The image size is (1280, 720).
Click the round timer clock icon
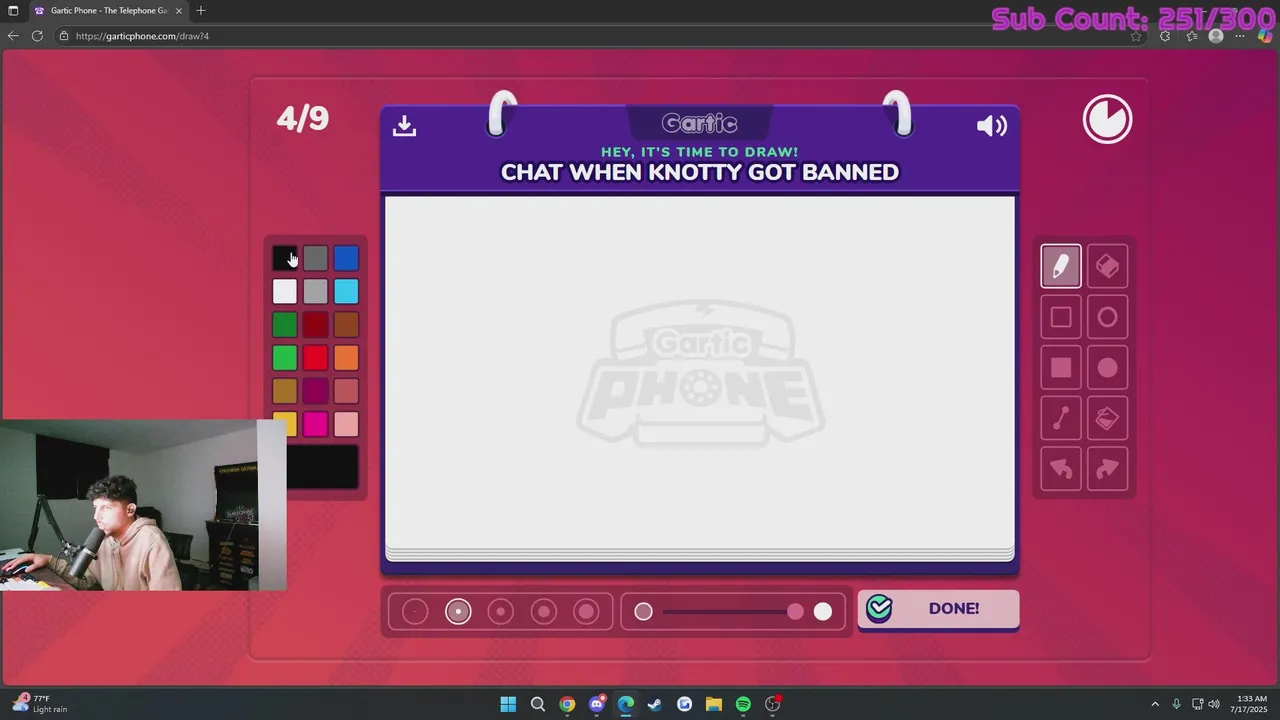(x=1107, y=119)
